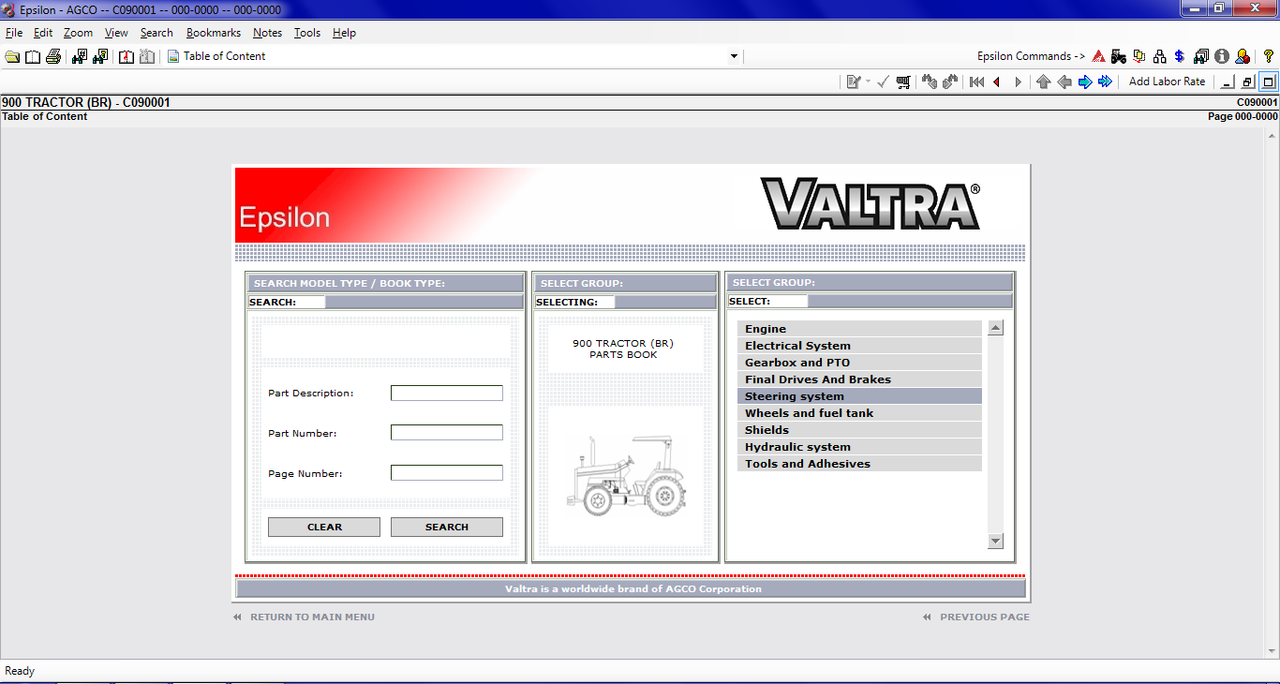Open the Table of Content dropdown
This screenshot has height=684, width=1280.
tap(734, 57)
